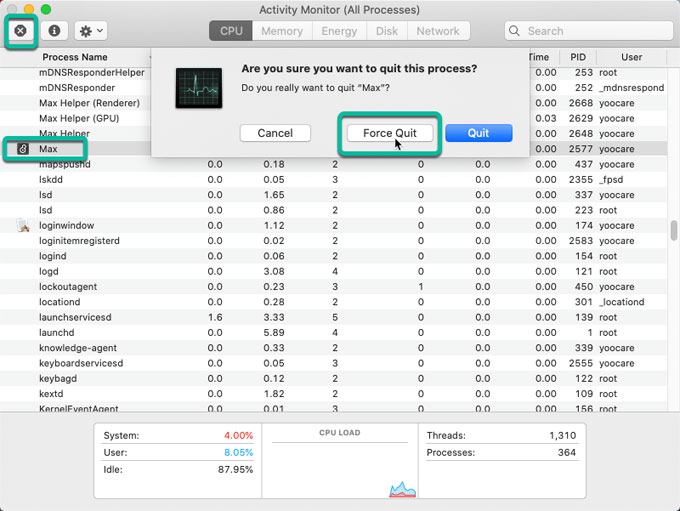680x511 pixels.
Task: Click the blue Quit button
Action: (x=478, y=133)
